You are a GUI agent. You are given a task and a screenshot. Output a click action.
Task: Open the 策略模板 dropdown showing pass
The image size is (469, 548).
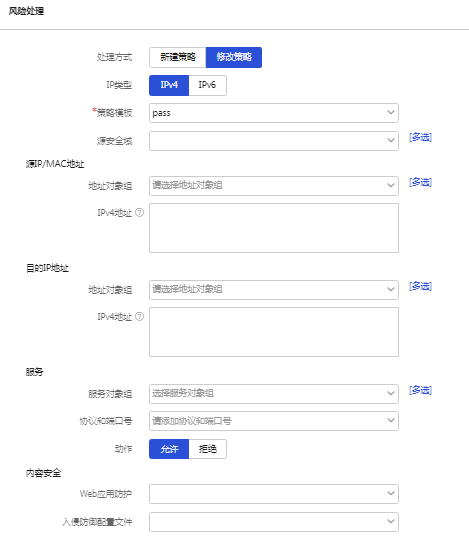click(274, 113)
